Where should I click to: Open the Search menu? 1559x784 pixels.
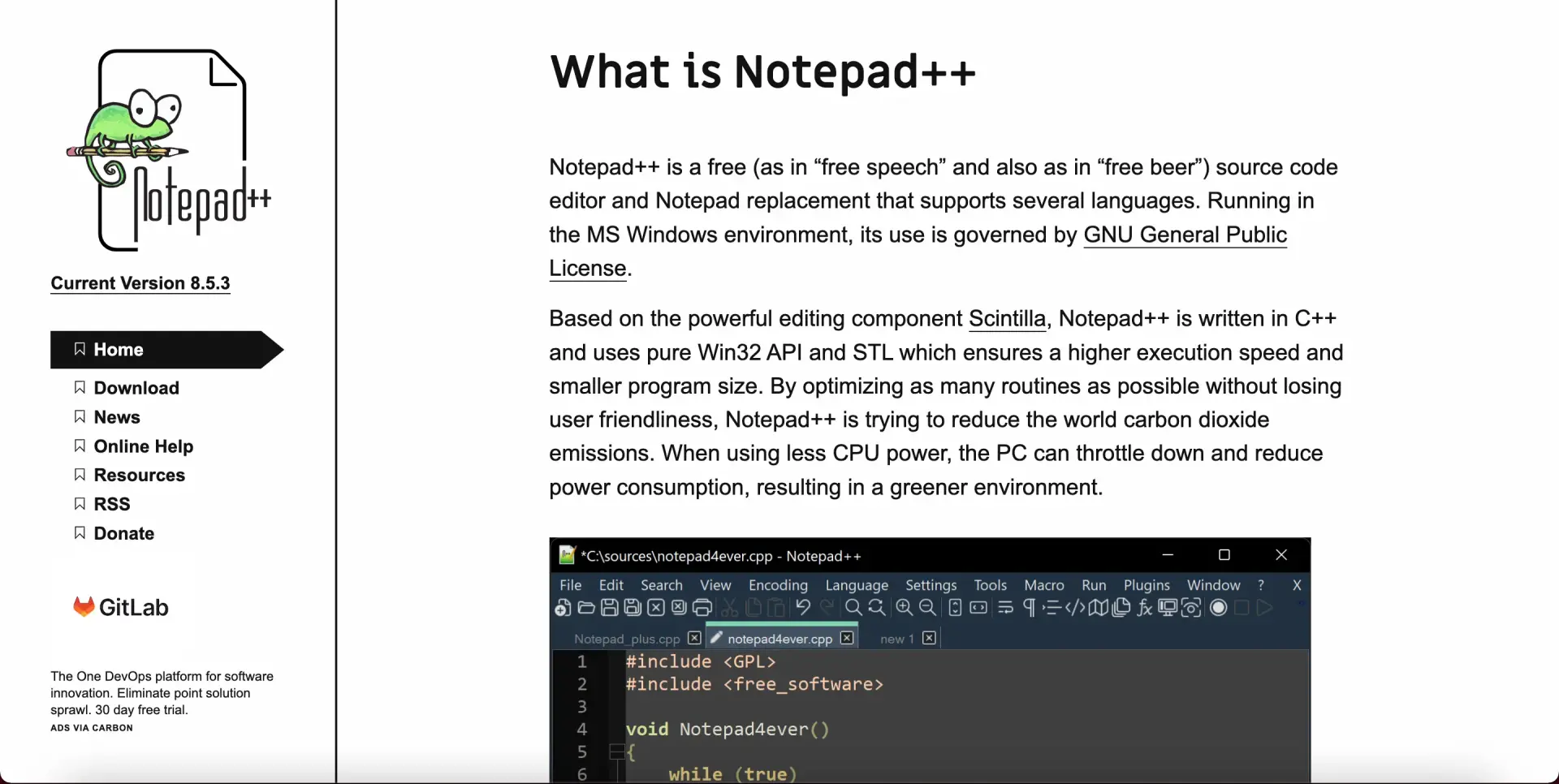click(662, 585)
